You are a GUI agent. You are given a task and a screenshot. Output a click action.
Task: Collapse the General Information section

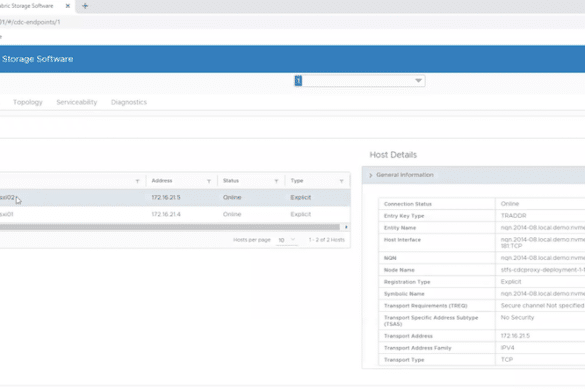point(370,175)
